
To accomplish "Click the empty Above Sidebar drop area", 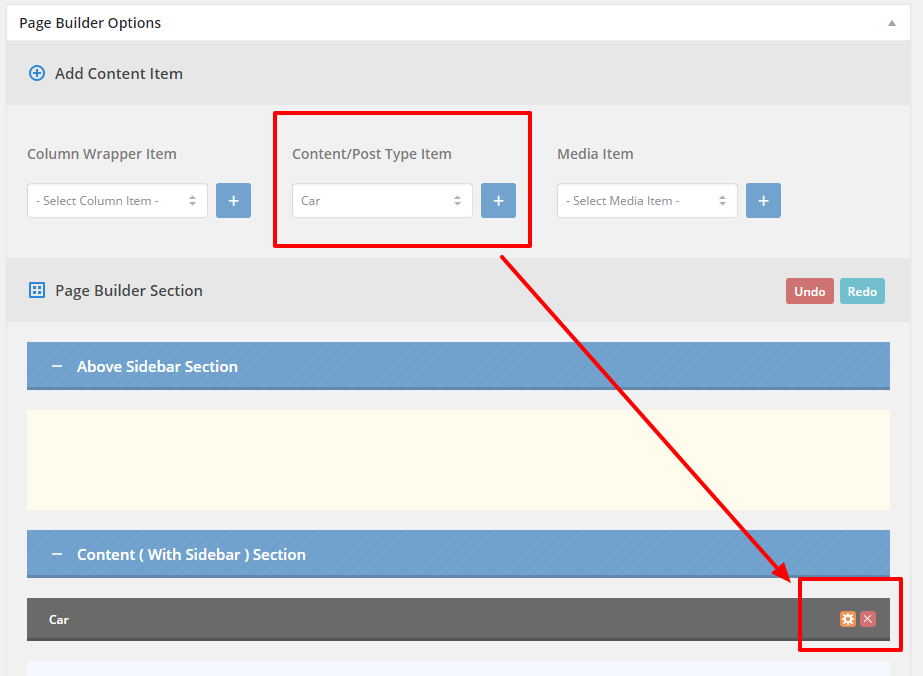I will 458,460.
